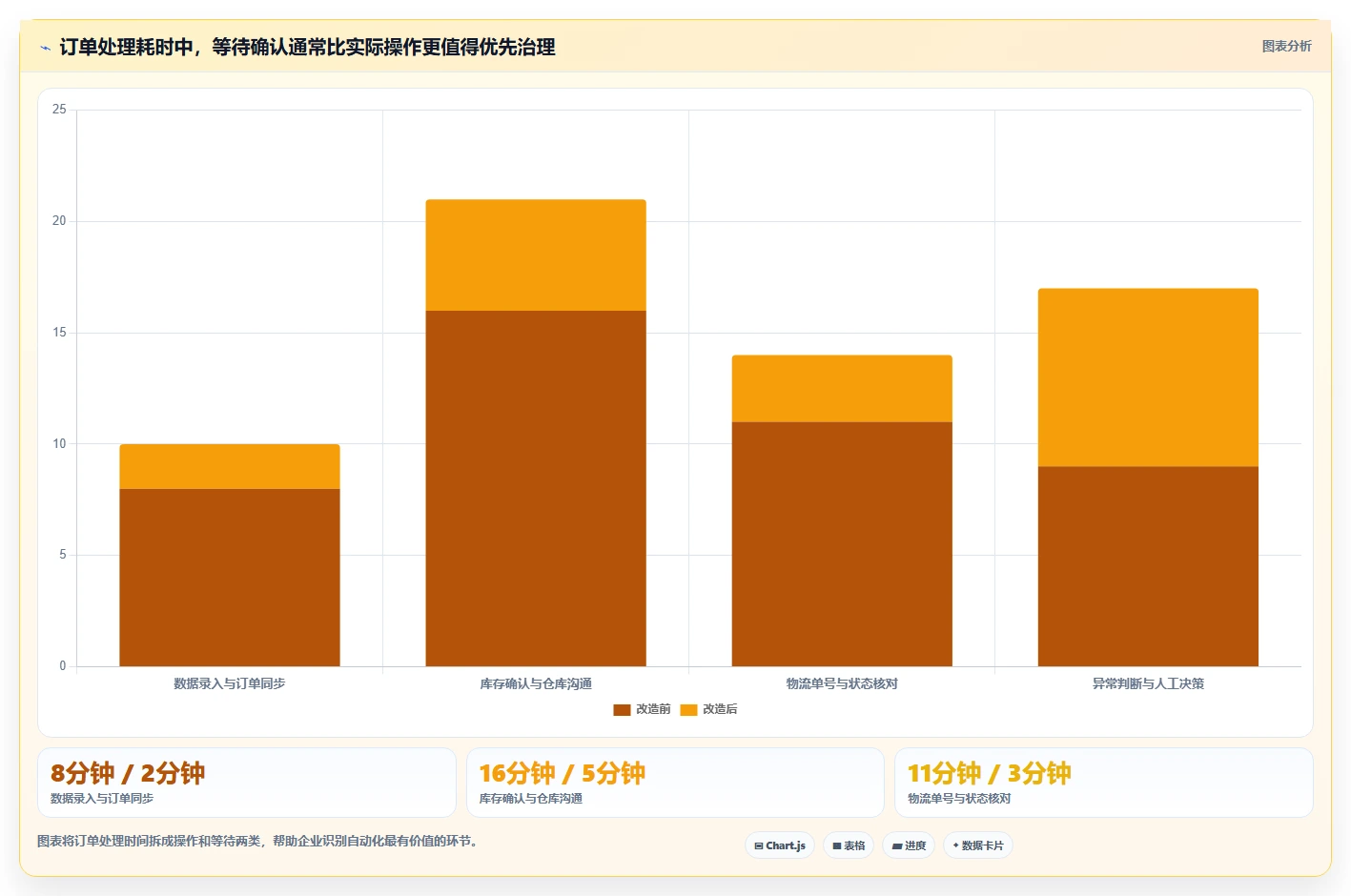The width and height of the screenshot is (1351, 896).
Task: Click the y-axis tick label 10
Action: [x=59, y=444]
